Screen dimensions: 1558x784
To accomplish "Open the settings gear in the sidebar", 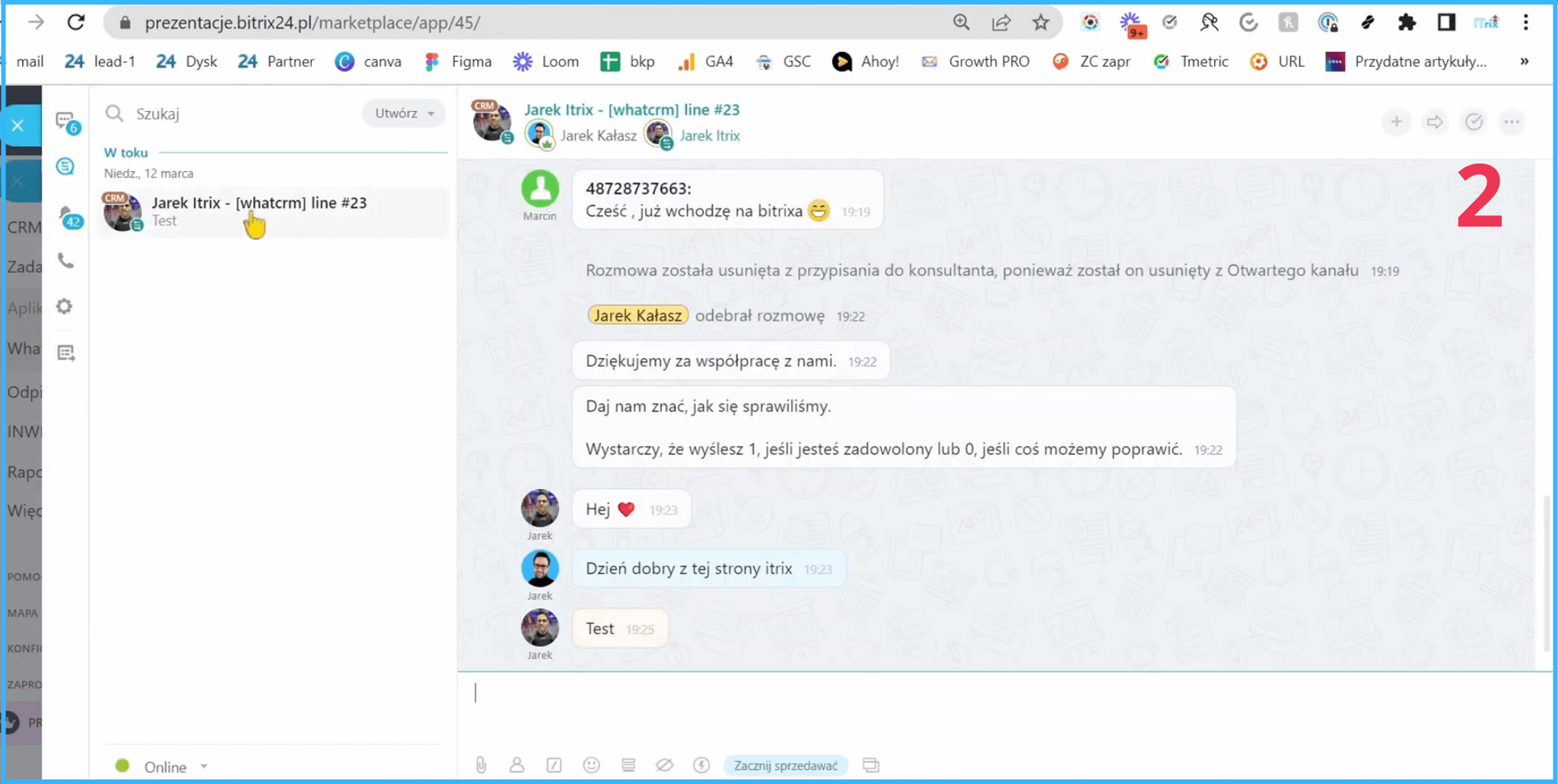I will point(65,306).
